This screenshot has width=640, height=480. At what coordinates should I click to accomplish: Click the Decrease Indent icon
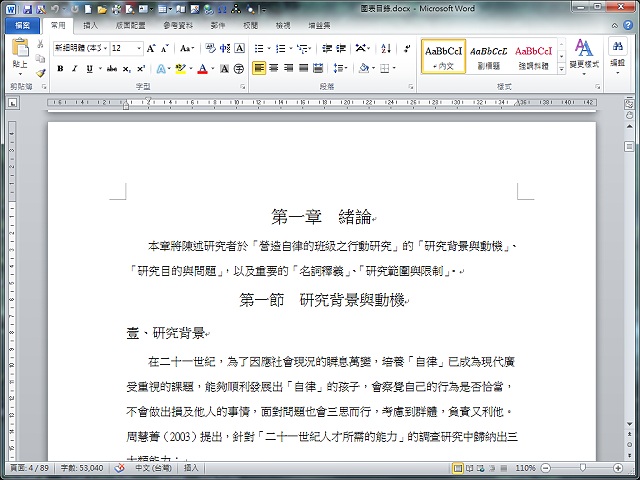tap(327, 49)
